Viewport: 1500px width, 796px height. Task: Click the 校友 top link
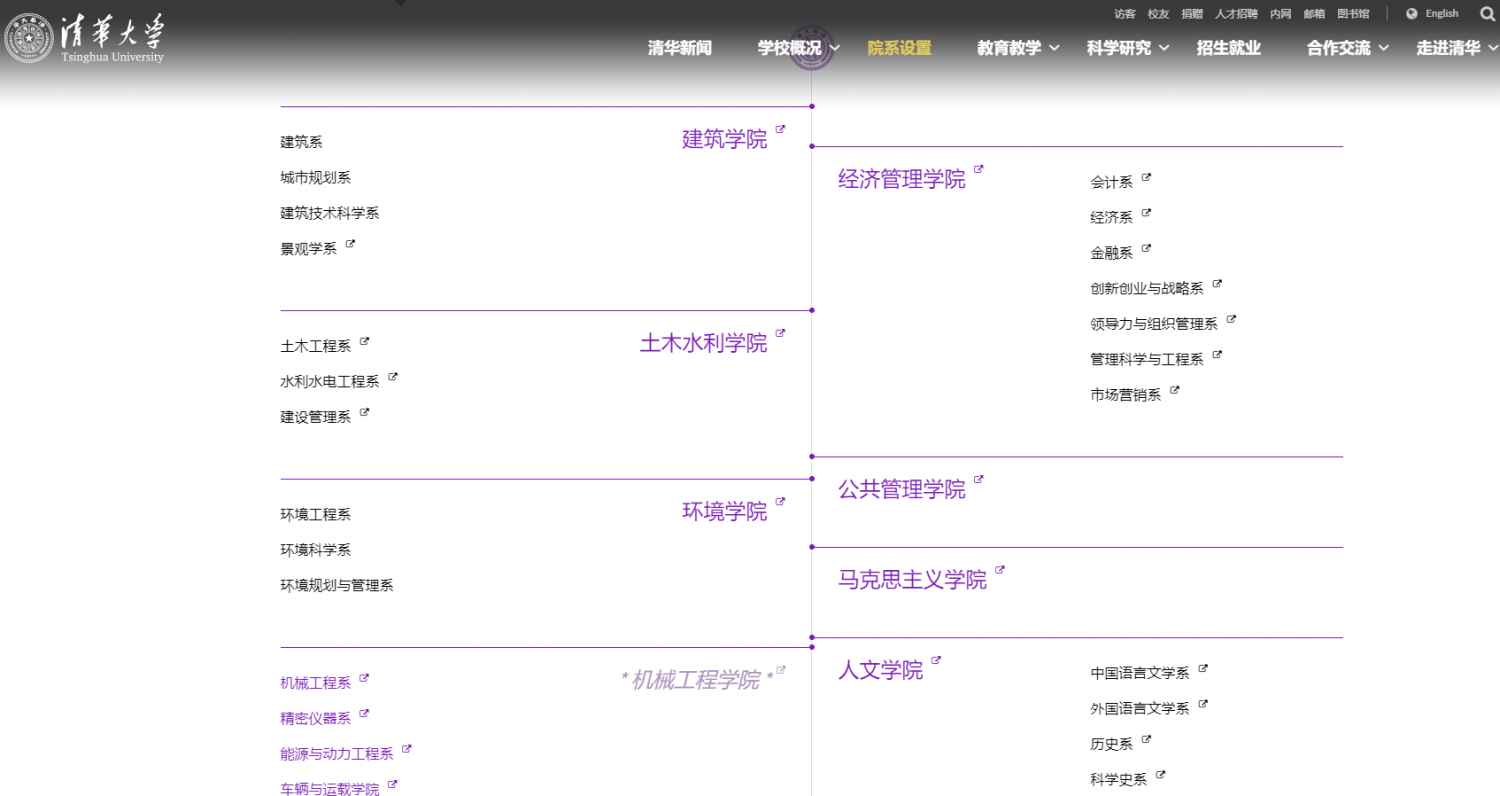click(x=1158, y=14)
